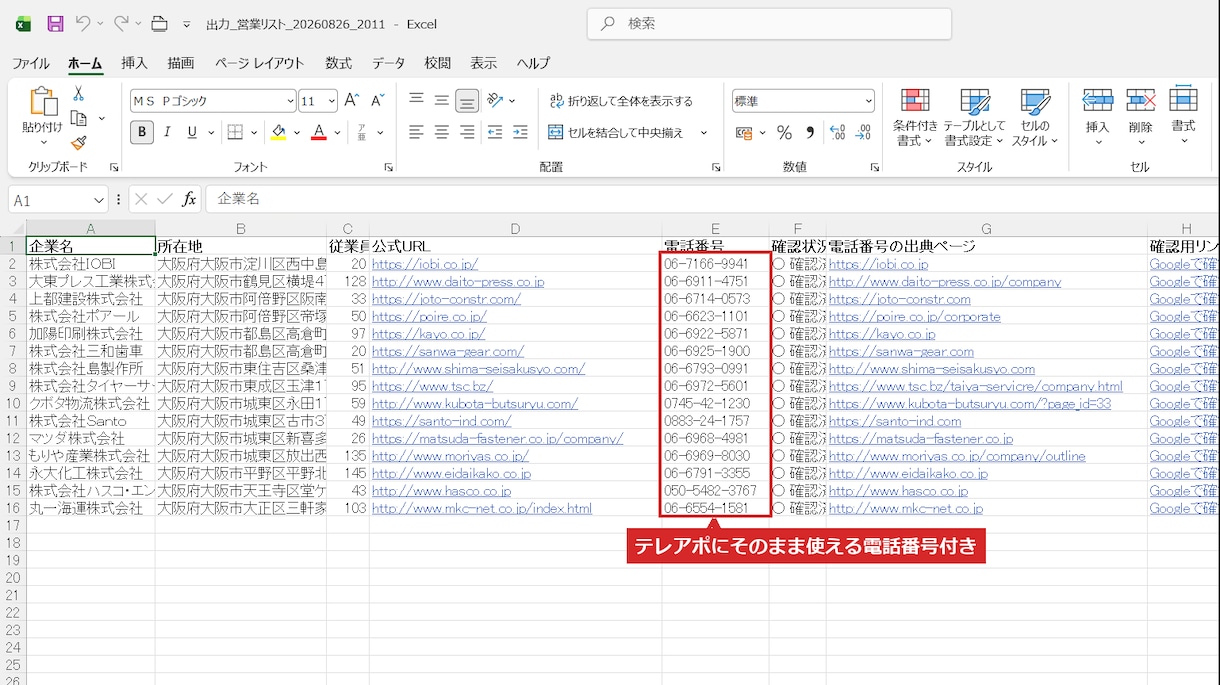The height and width of the screenshot is (685, 1220).
Task: Open link http://www.hasco.co.jp in column D
Action: [x=441, y=491]
